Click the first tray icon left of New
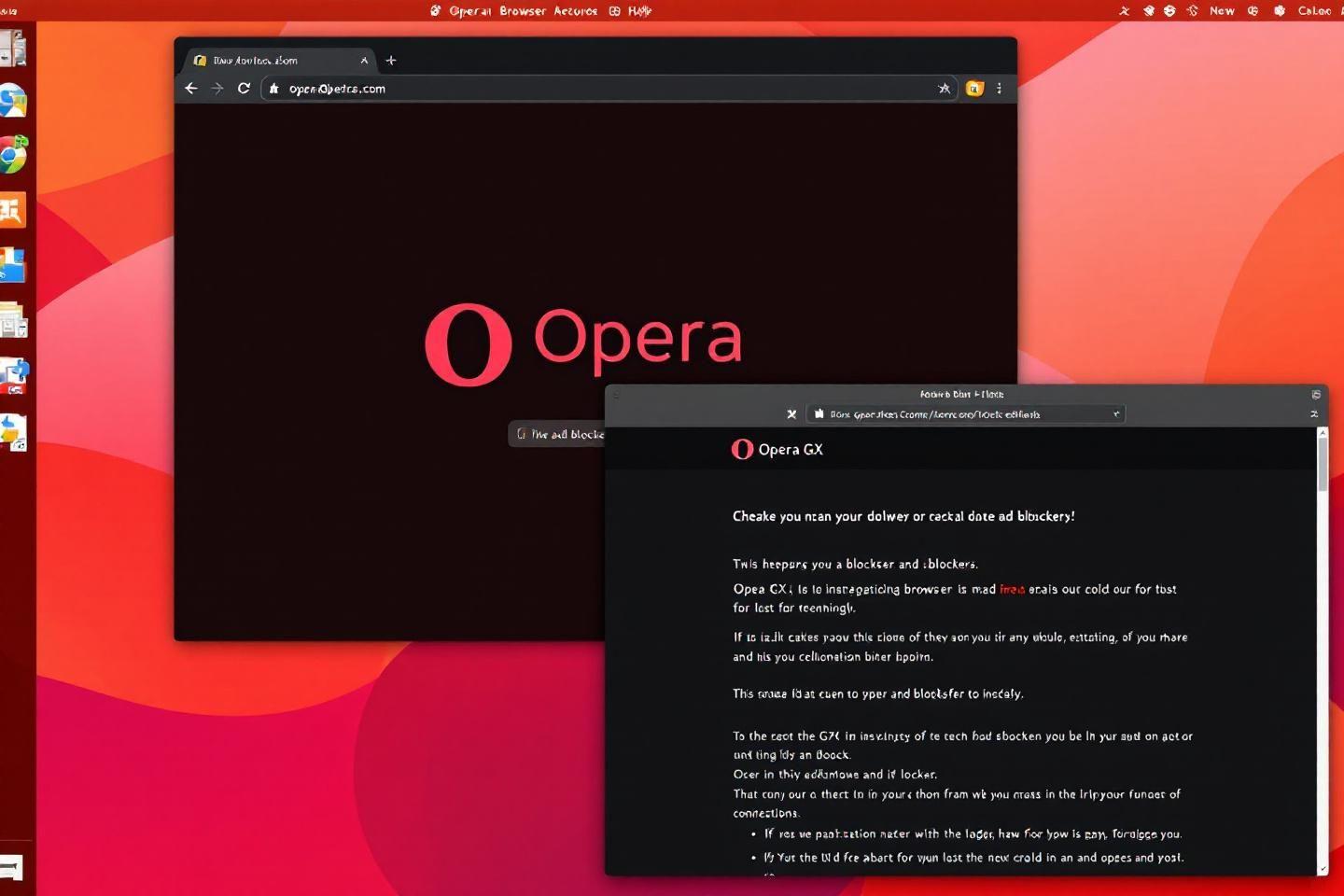Image resolution: width=1344 pixels, height=896 pixels. point(1192,11)
